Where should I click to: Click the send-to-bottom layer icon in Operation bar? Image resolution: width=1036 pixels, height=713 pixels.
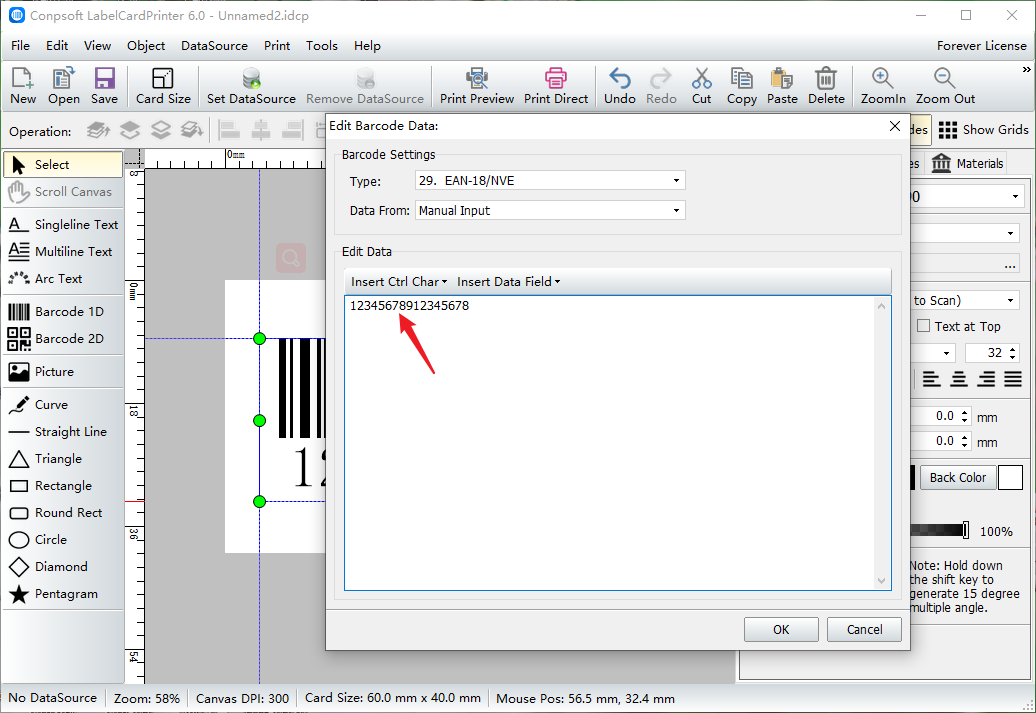point(192,130)
